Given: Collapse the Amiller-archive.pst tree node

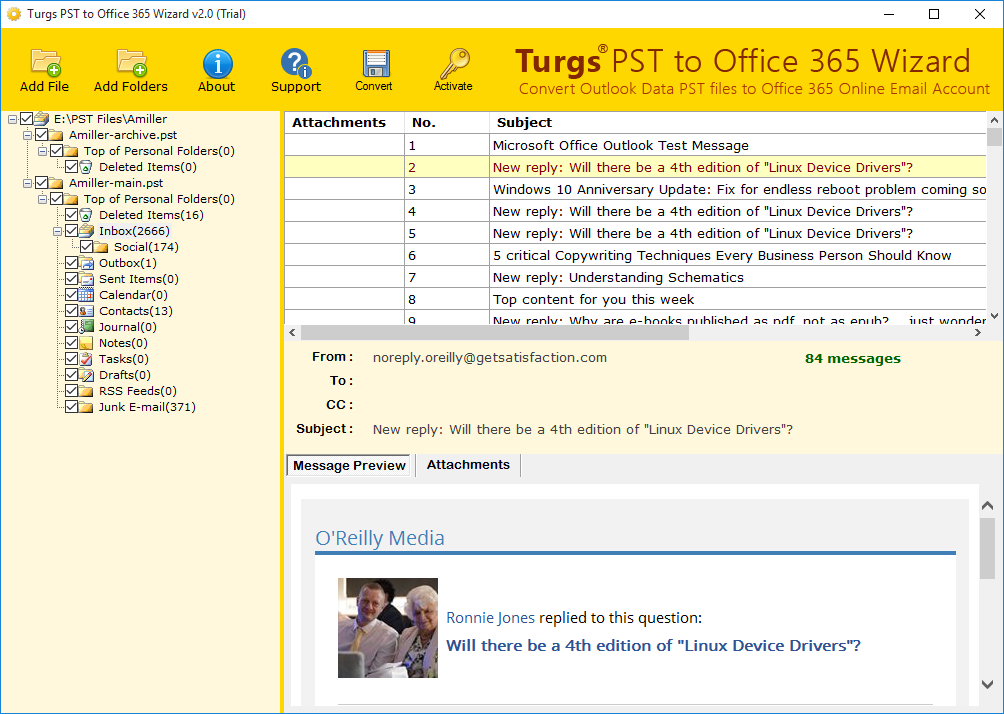Looking at the screenshot, I should pyautogui.click(x=28, y=135).
